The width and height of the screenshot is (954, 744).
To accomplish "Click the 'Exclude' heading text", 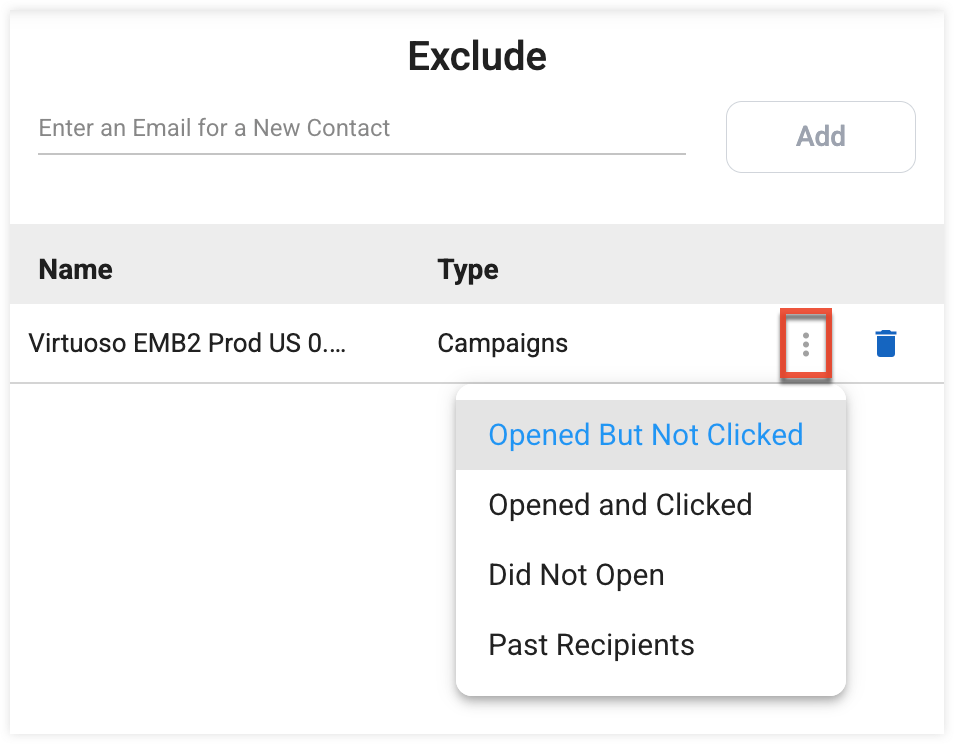I will 477,57.
